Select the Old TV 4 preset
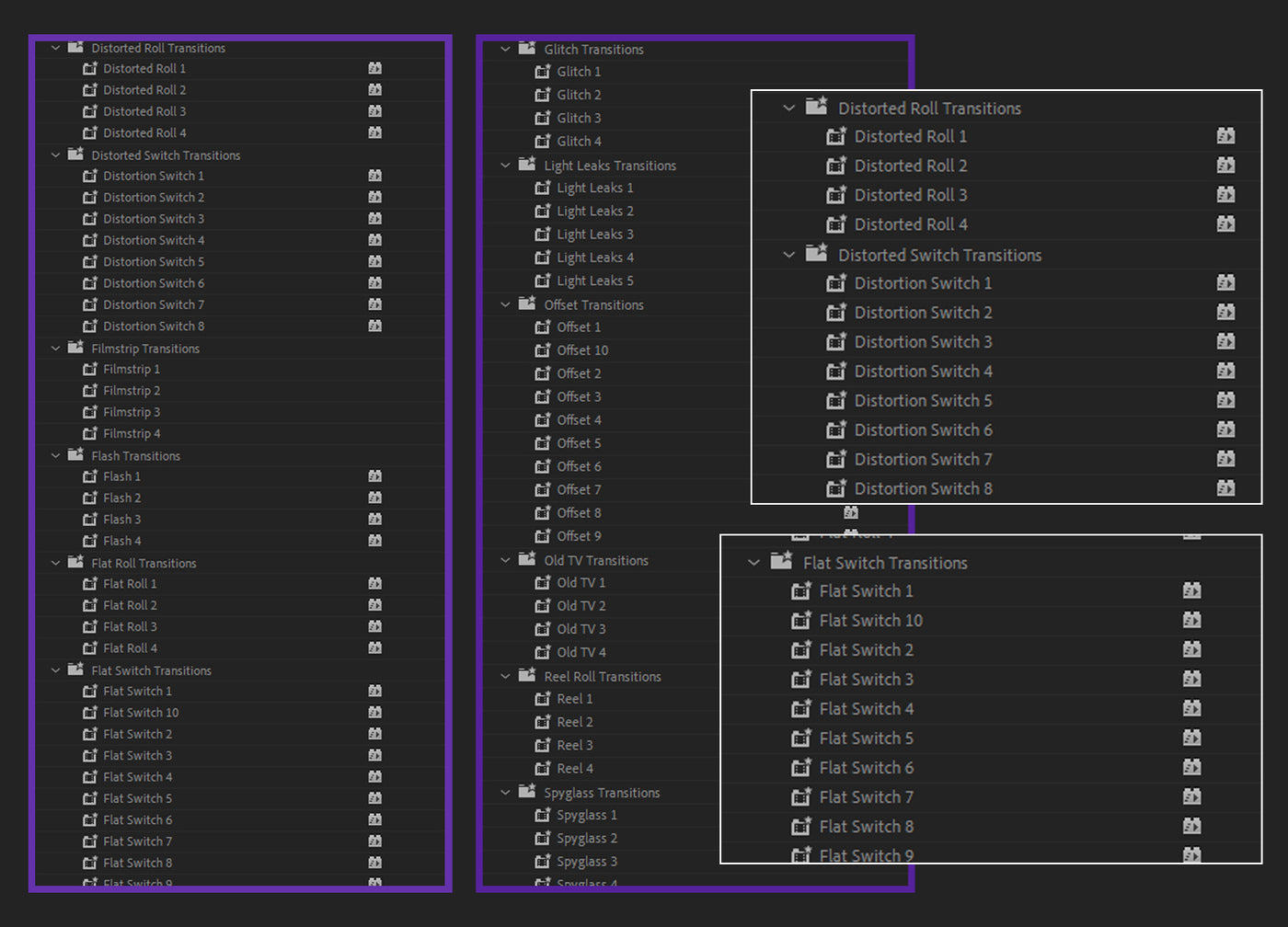 click(581, 652)
